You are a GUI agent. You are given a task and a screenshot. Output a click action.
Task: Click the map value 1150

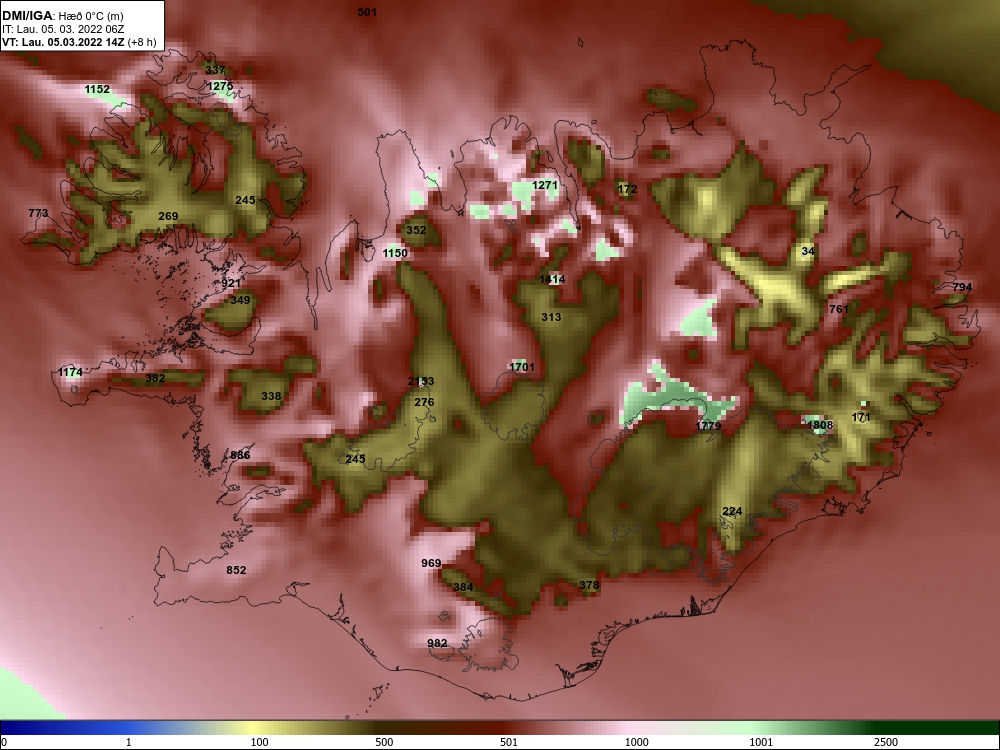coord(395,253)
